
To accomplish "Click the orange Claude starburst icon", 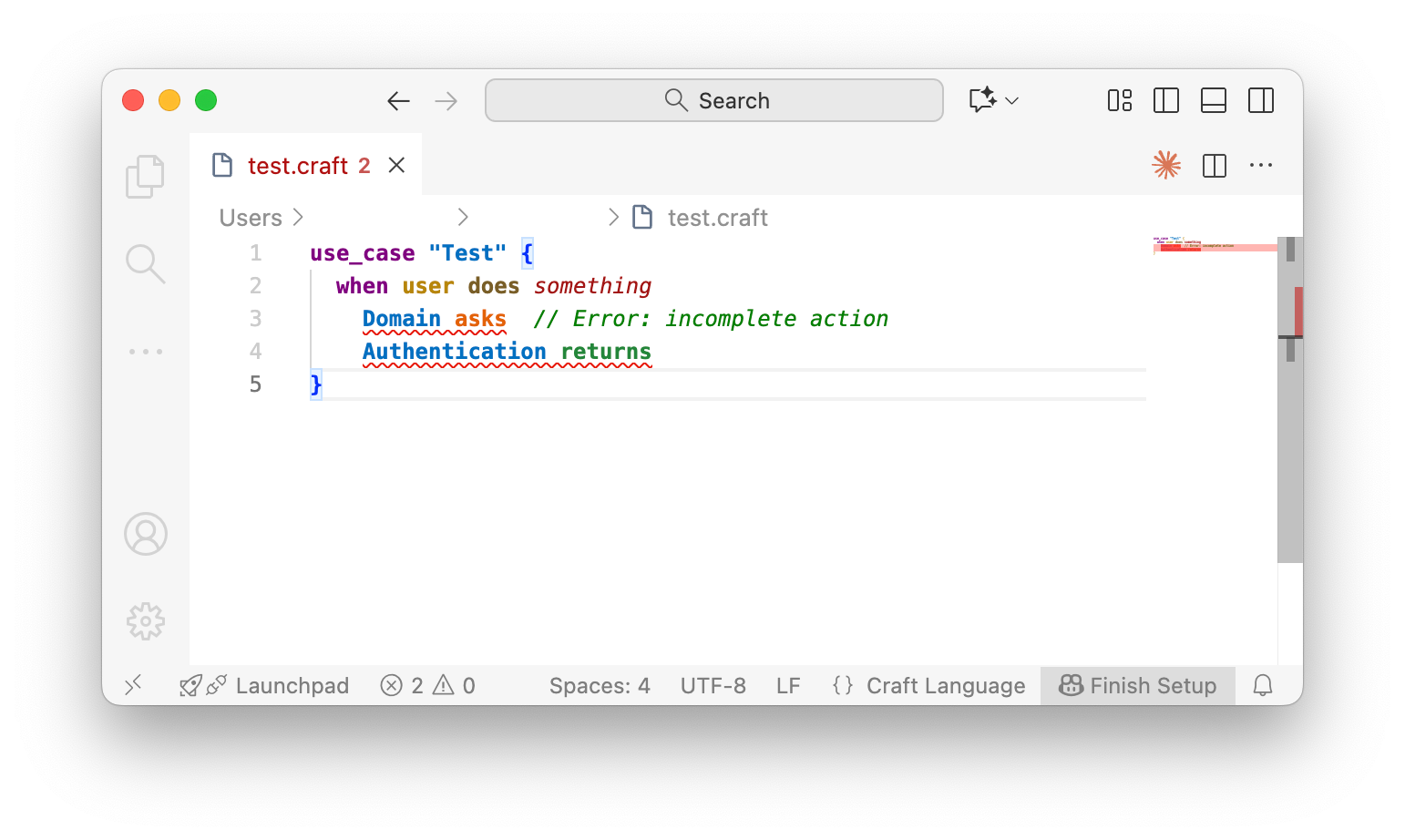I will click(x=1166, y=165).
